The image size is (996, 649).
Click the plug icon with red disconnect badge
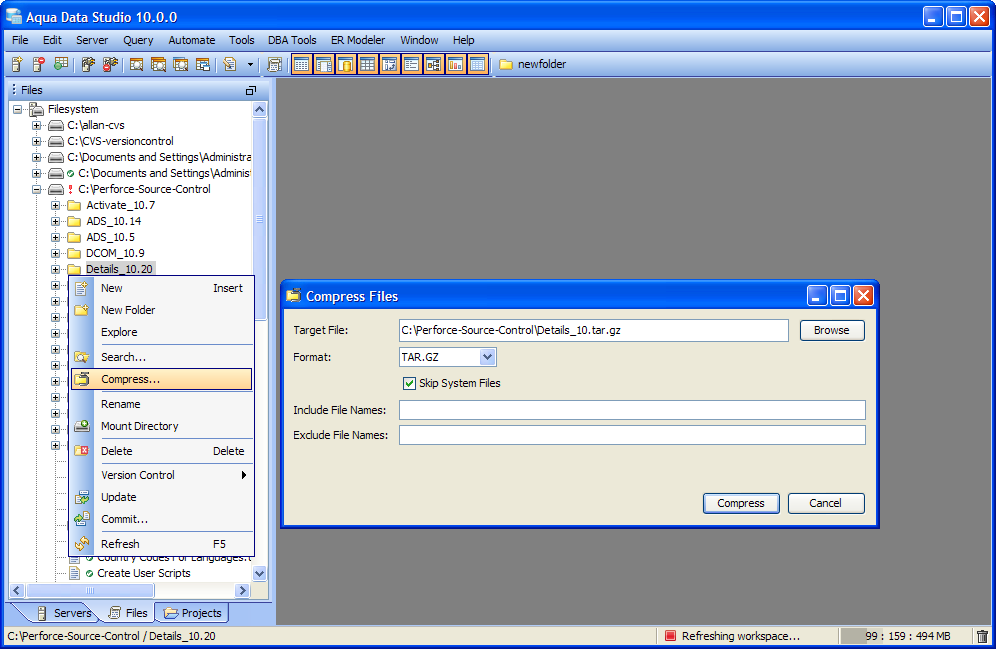(110, 64)
